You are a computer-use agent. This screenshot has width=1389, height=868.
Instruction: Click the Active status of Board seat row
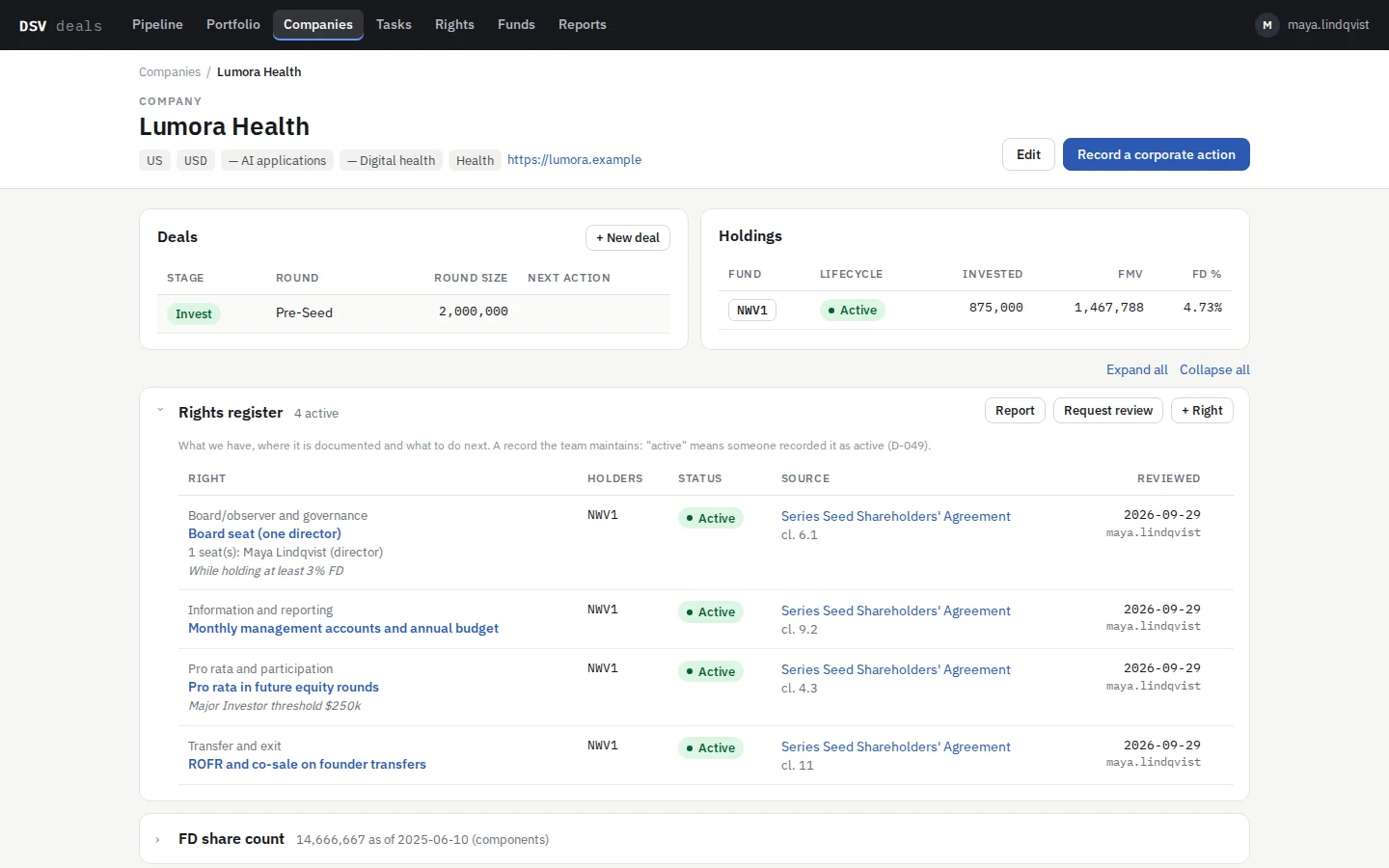(711, 519)
